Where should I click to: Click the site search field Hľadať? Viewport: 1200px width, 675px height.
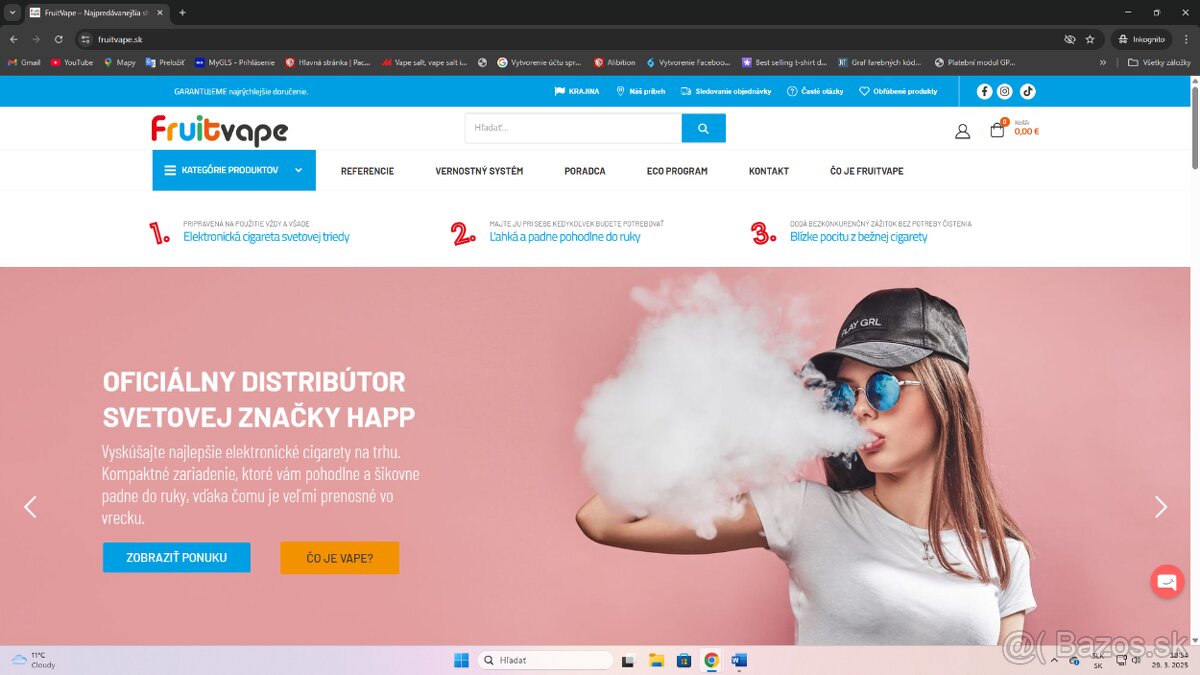coord(573,128)
